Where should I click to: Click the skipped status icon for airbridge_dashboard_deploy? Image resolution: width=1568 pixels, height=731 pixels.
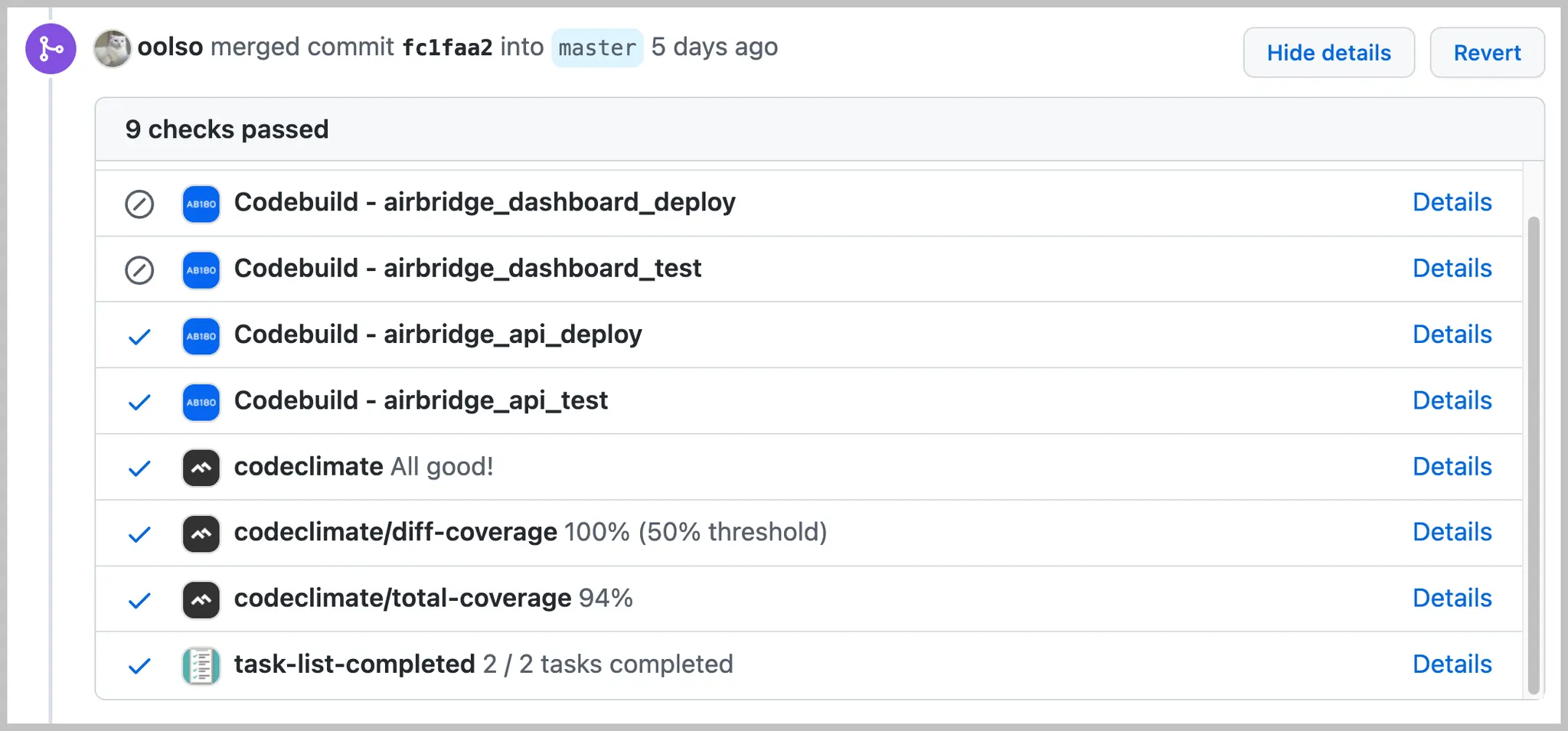pos(139,204)
